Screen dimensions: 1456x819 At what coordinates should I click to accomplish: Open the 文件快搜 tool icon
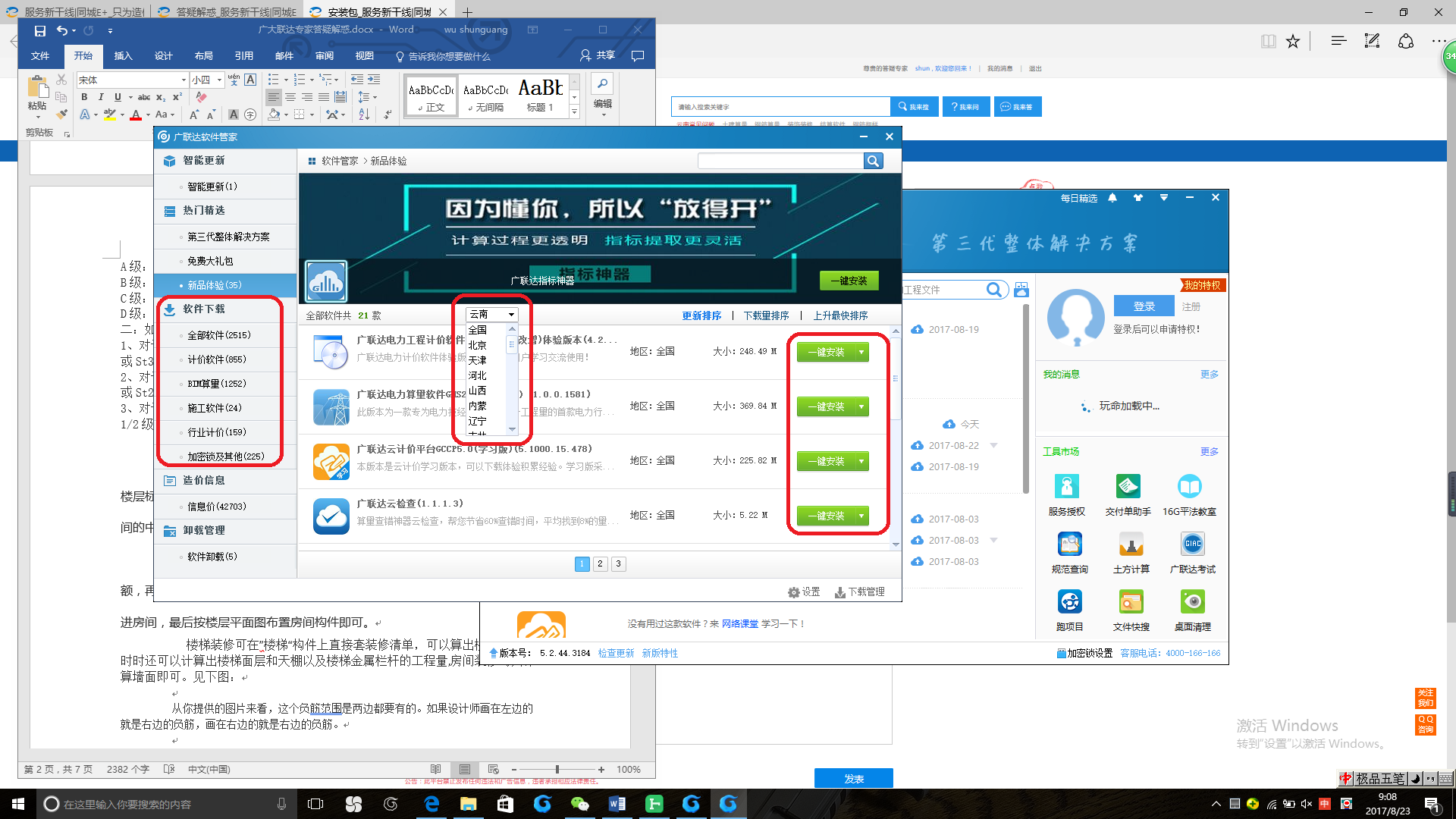1131,601
